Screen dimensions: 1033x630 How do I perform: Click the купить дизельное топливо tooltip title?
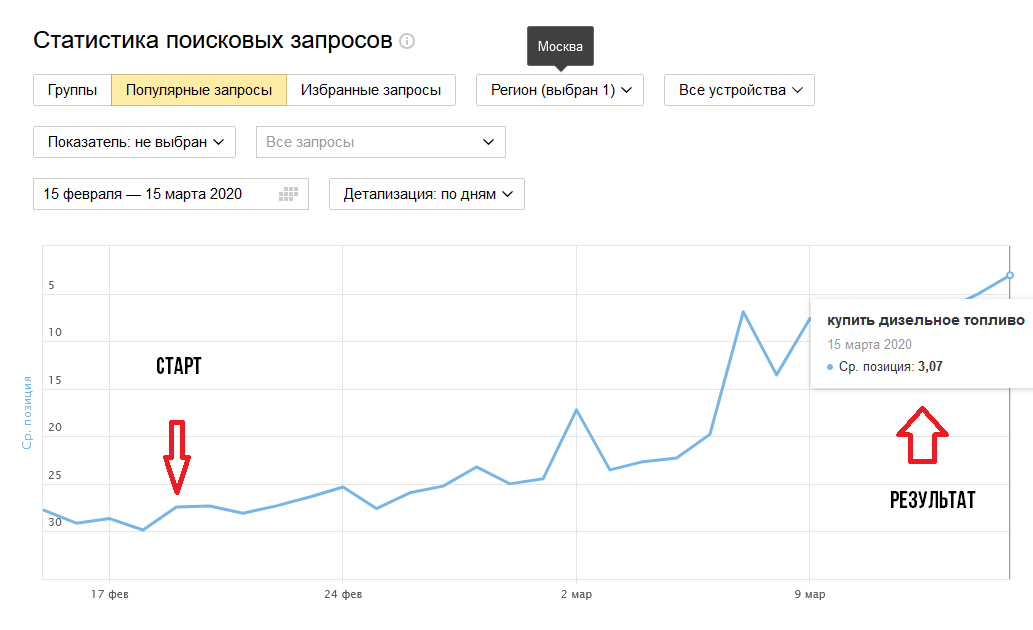(926, 321)
